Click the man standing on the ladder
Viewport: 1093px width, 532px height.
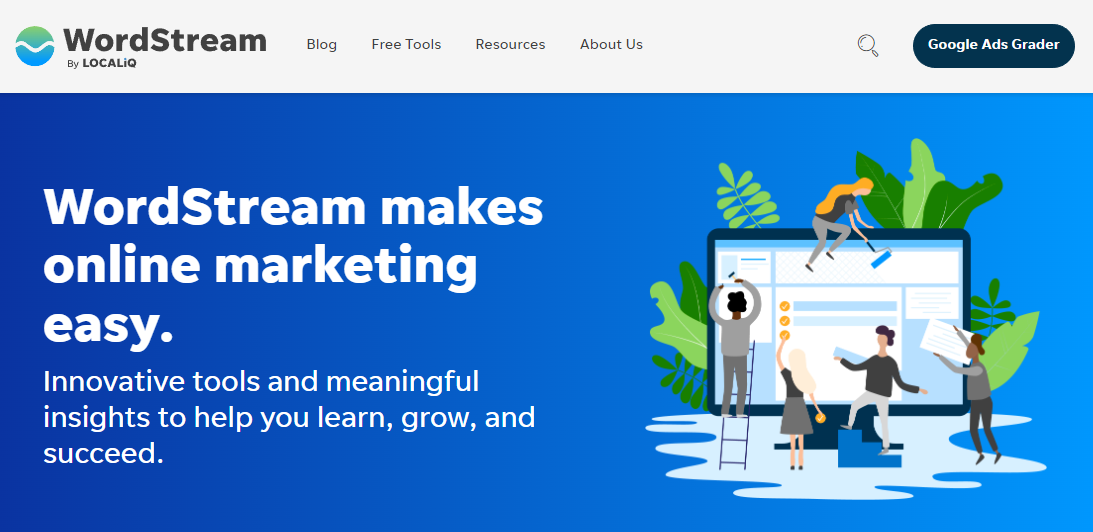tap(734, 345)
